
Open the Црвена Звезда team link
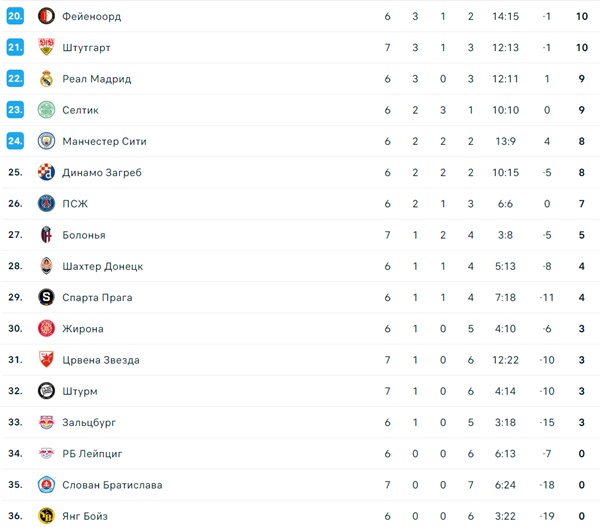(x=100, y=360)
